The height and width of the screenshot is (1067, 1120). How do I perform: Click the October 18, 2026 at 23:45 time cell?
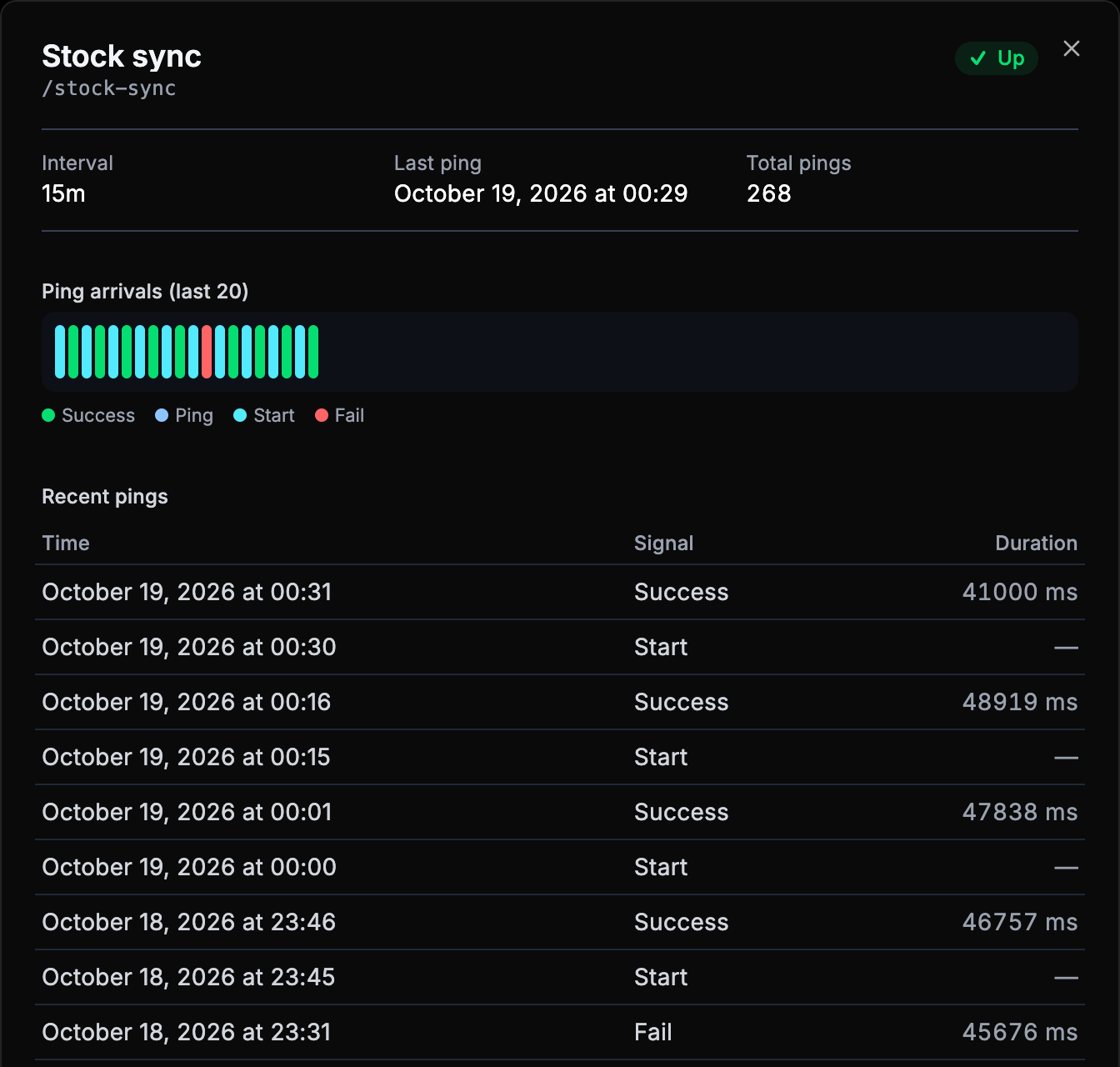[188, 977]
